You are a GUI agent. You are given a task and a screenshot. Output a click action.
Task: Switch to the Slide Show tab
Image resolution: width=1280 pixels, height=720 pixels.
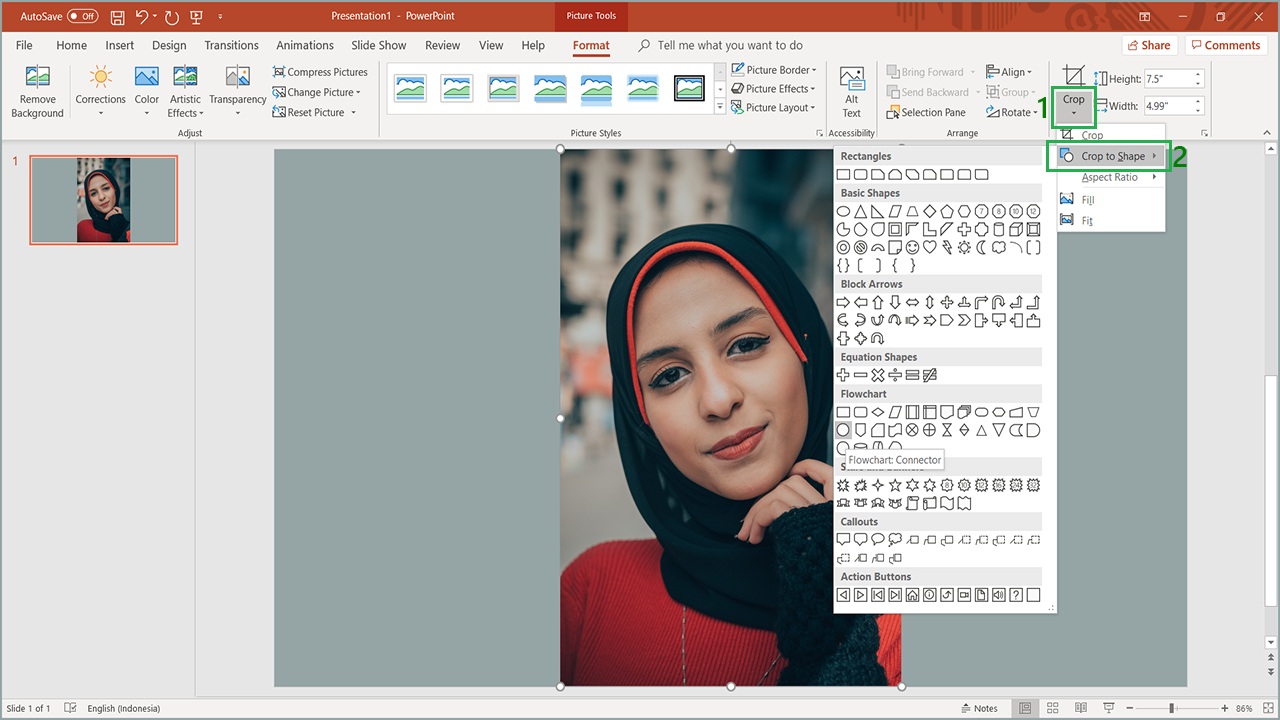click(378, 45)
